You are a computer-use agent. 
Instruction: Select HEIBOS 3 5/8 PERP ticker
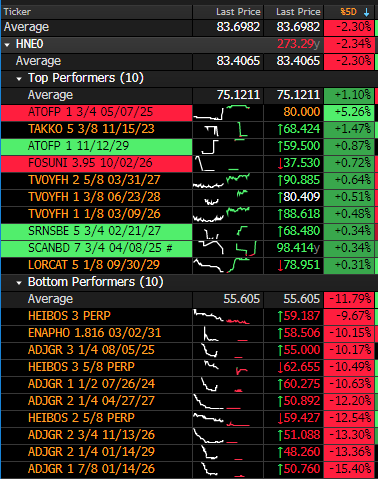click(x=81, y=367)
